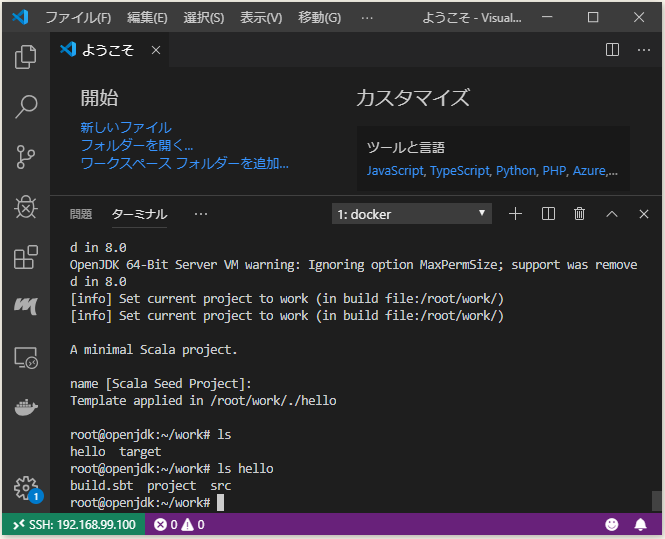Split the editor to the right
The height and width of the screenshot is (539, 665).
coord(612,50)
